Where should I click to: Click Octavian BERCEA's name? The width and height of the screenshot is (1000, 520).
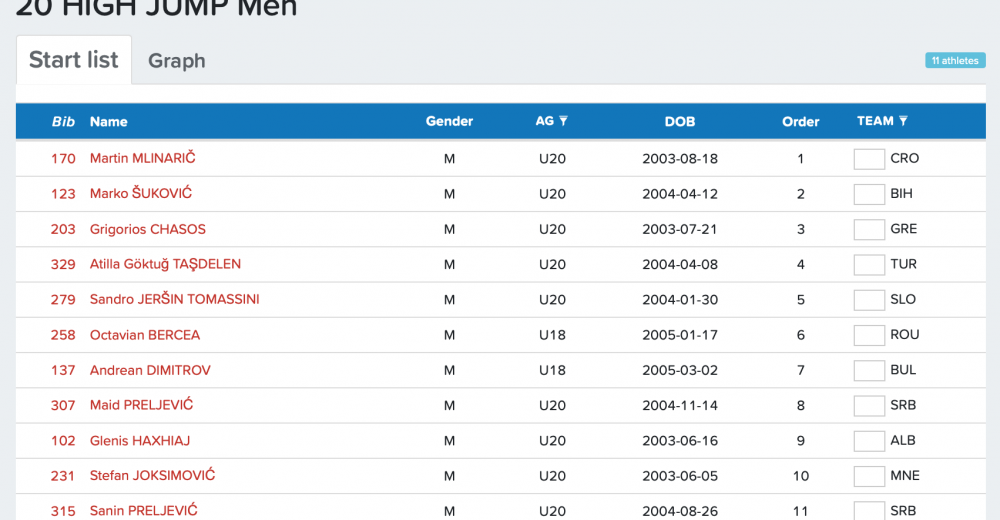(x=145, y=335)
